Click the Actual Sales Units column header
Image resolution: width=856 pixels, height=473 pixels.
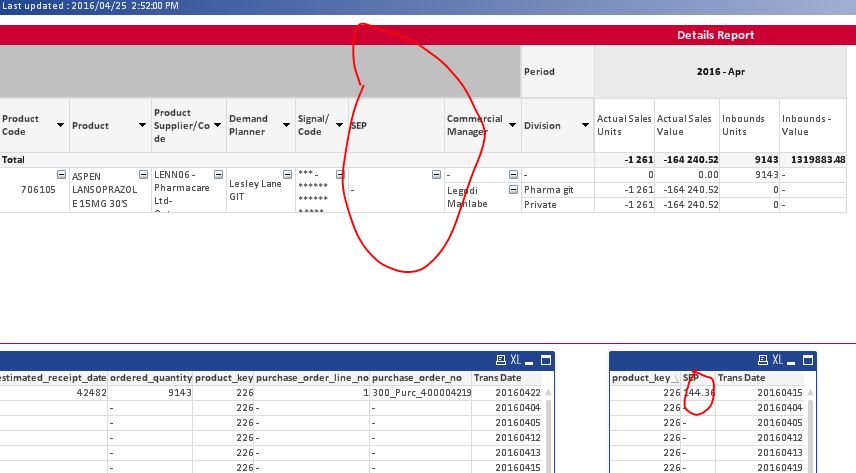tap(624, 125)
